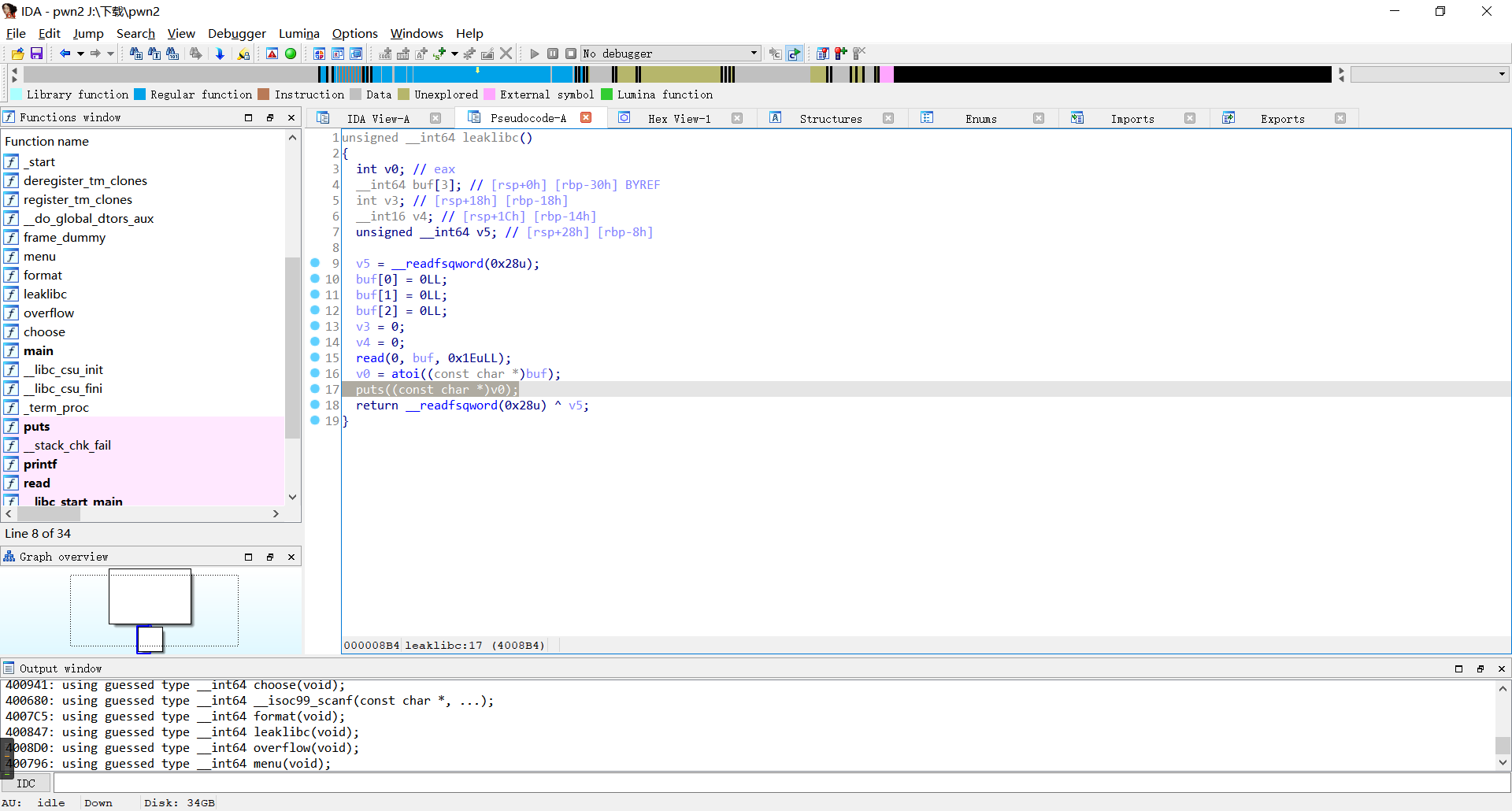Switch to the Hex View-1 tab
This screenshot has width=1512, height=811.
(x=679, y=118)
